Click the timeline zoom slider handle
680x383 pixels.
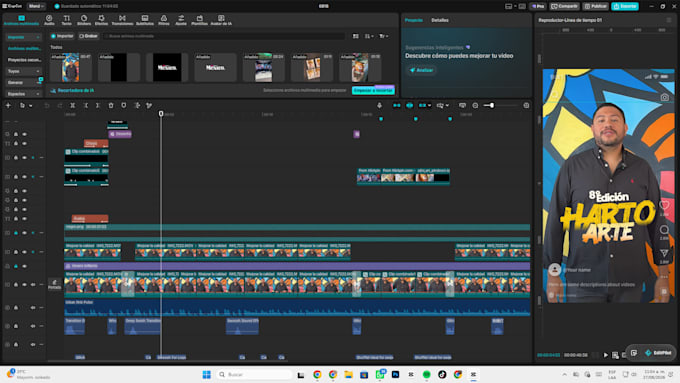coord(492,105)
